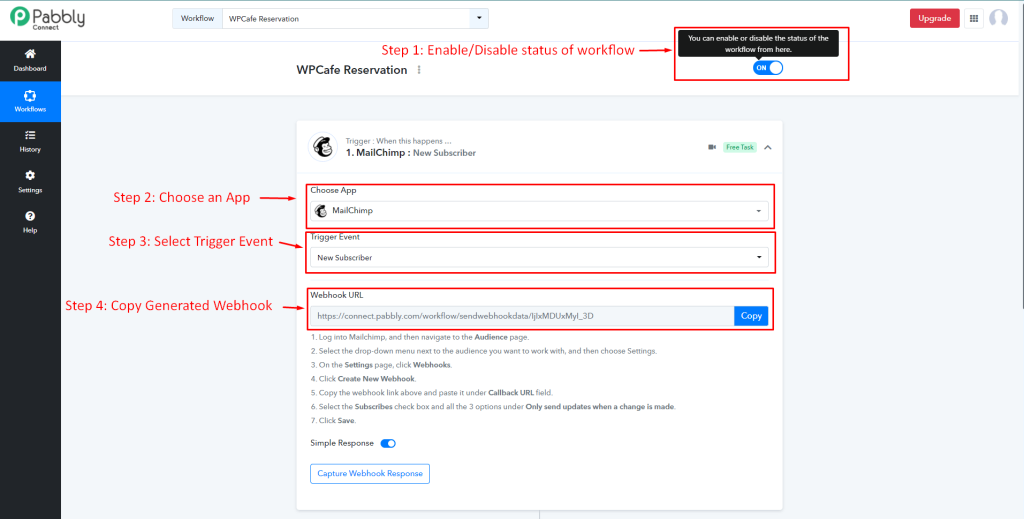Open the Help sidebar item
This screenshot has height=519, width=1024.
pos(30,222)
